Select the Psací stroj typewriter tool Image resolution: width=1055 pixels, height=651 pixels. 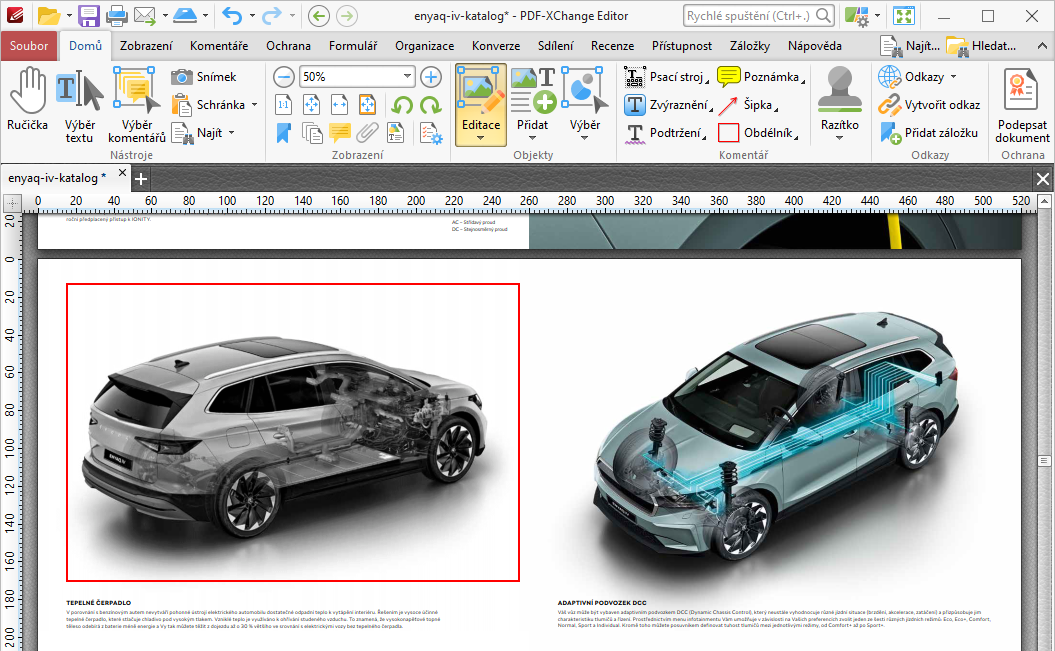pyautogui.click(x=665, y=77)
